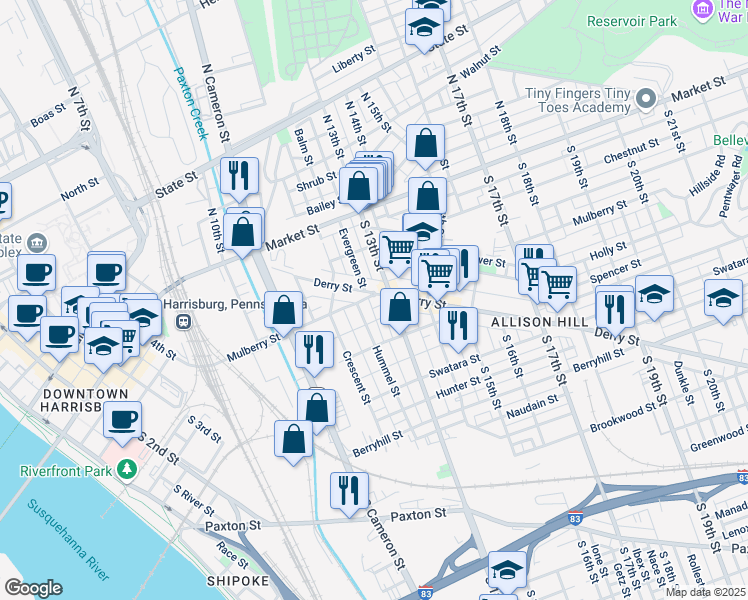Click the shopping bag marker on Derry St
This screenshot has height=600, width=748.
399,310
